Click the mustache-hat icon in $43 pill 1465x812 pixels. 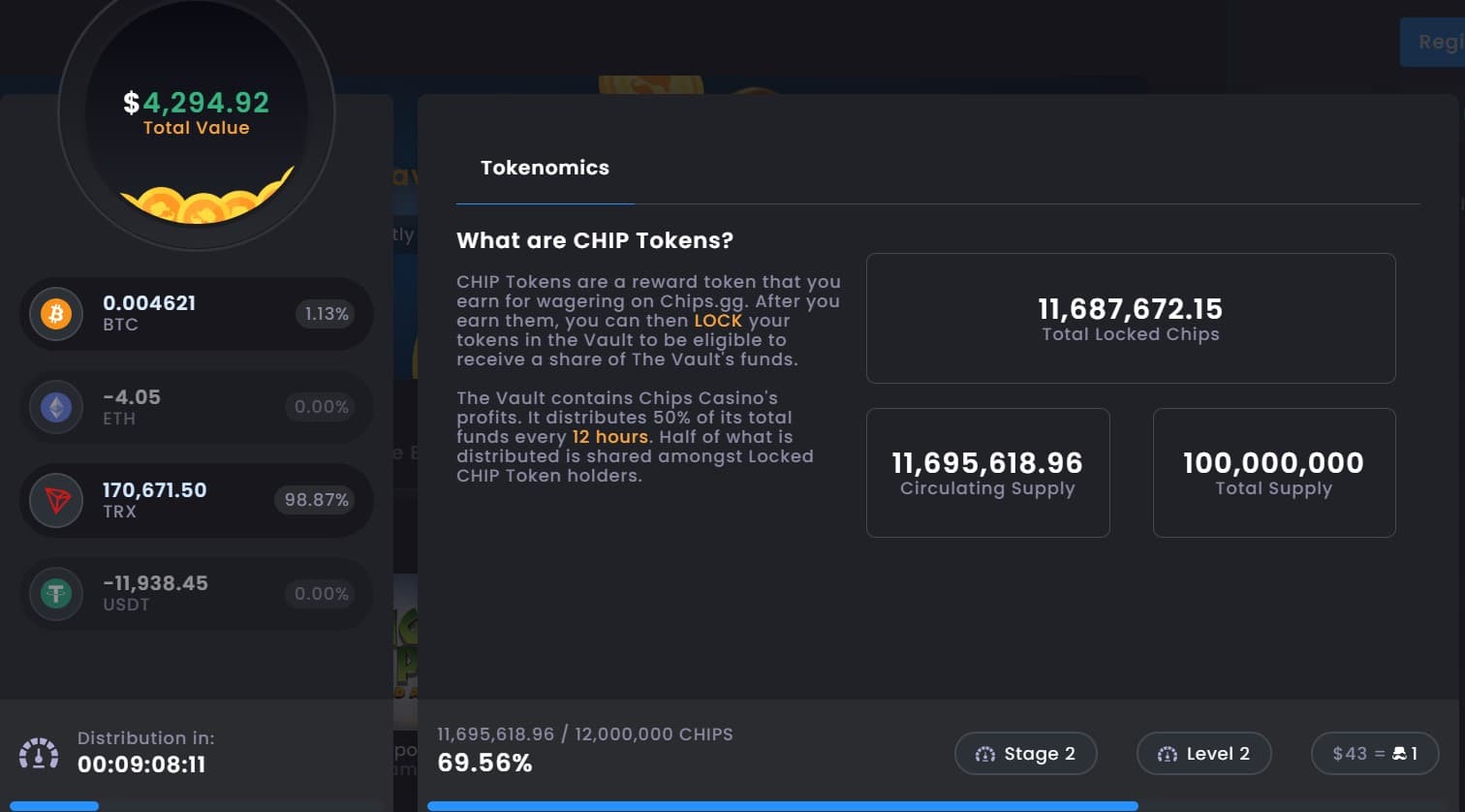coord(1398,754)
